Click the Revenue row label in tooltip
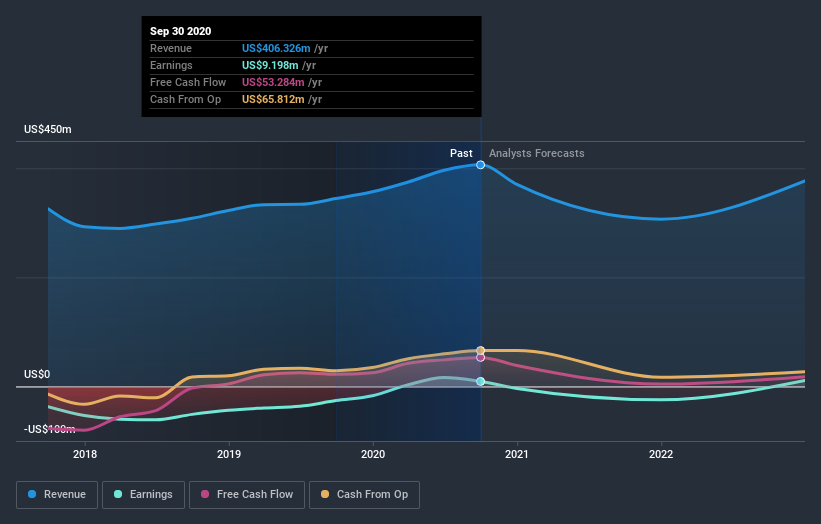Image resolution: width=821 pixels, height=524 pixels. click(171, 48)
